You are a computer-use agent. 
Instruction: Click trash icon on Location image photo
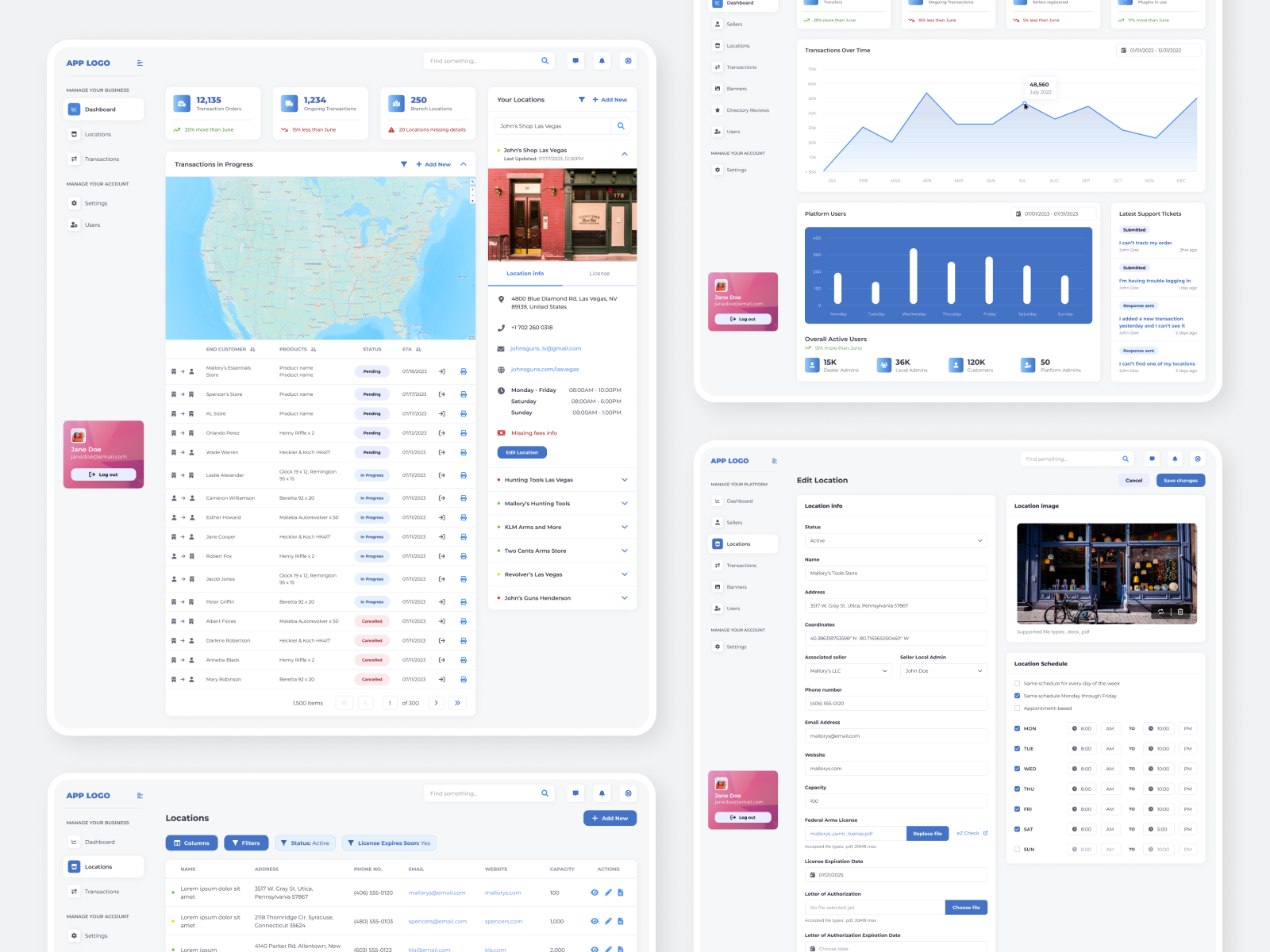tap(1180, 612)
